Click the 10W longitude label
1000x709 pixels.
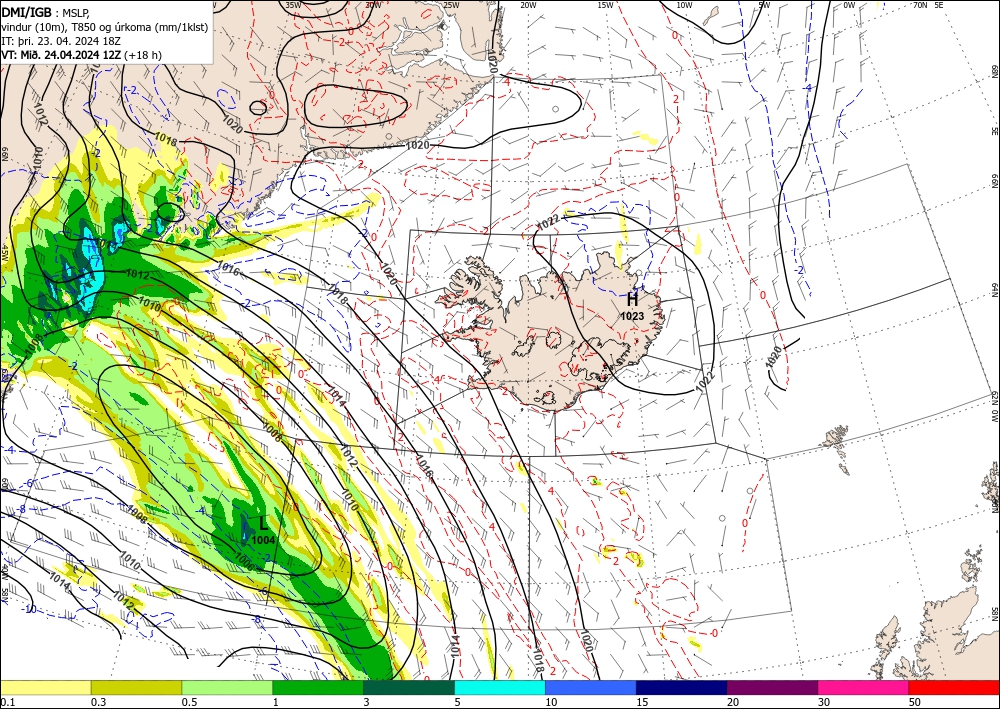point(684,5)
